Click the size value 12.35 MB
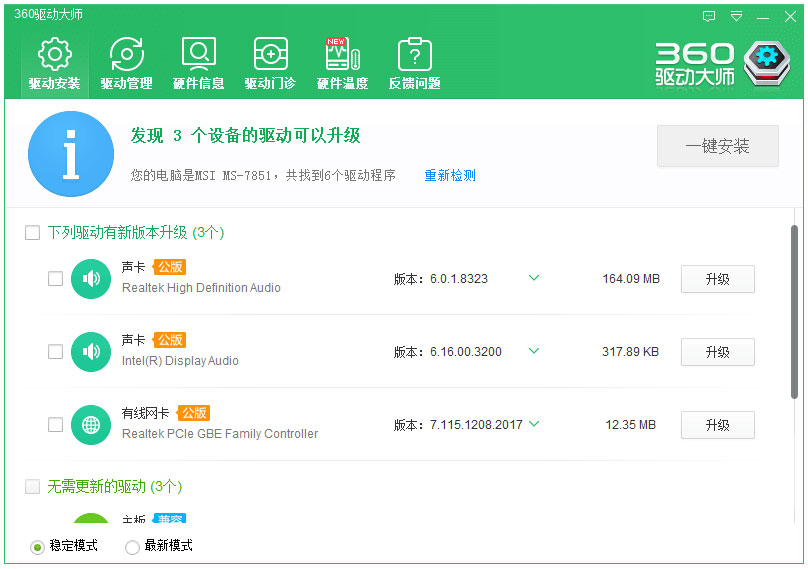 (631, 425)
